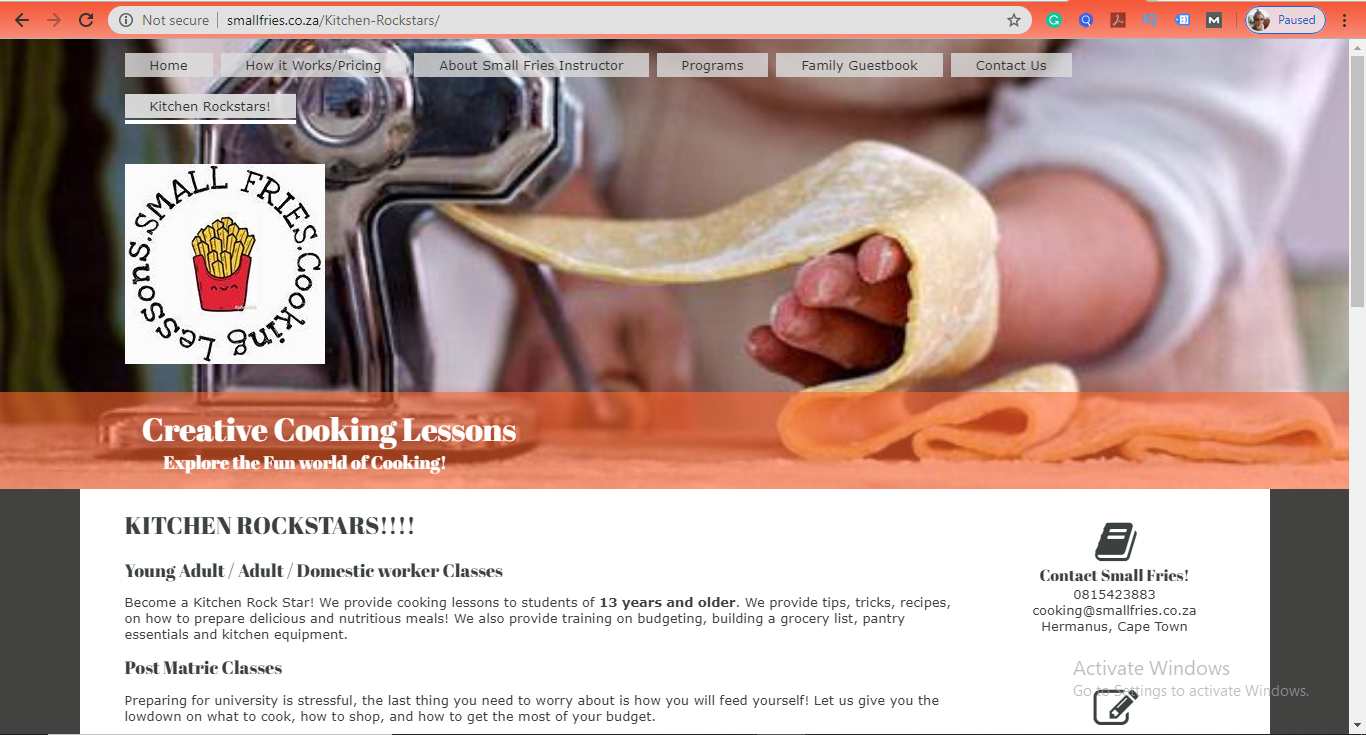1366x735 pixels.
Task: Reload the page with the refresh icon
Action: pyautogui.click(x=86, y=20)
